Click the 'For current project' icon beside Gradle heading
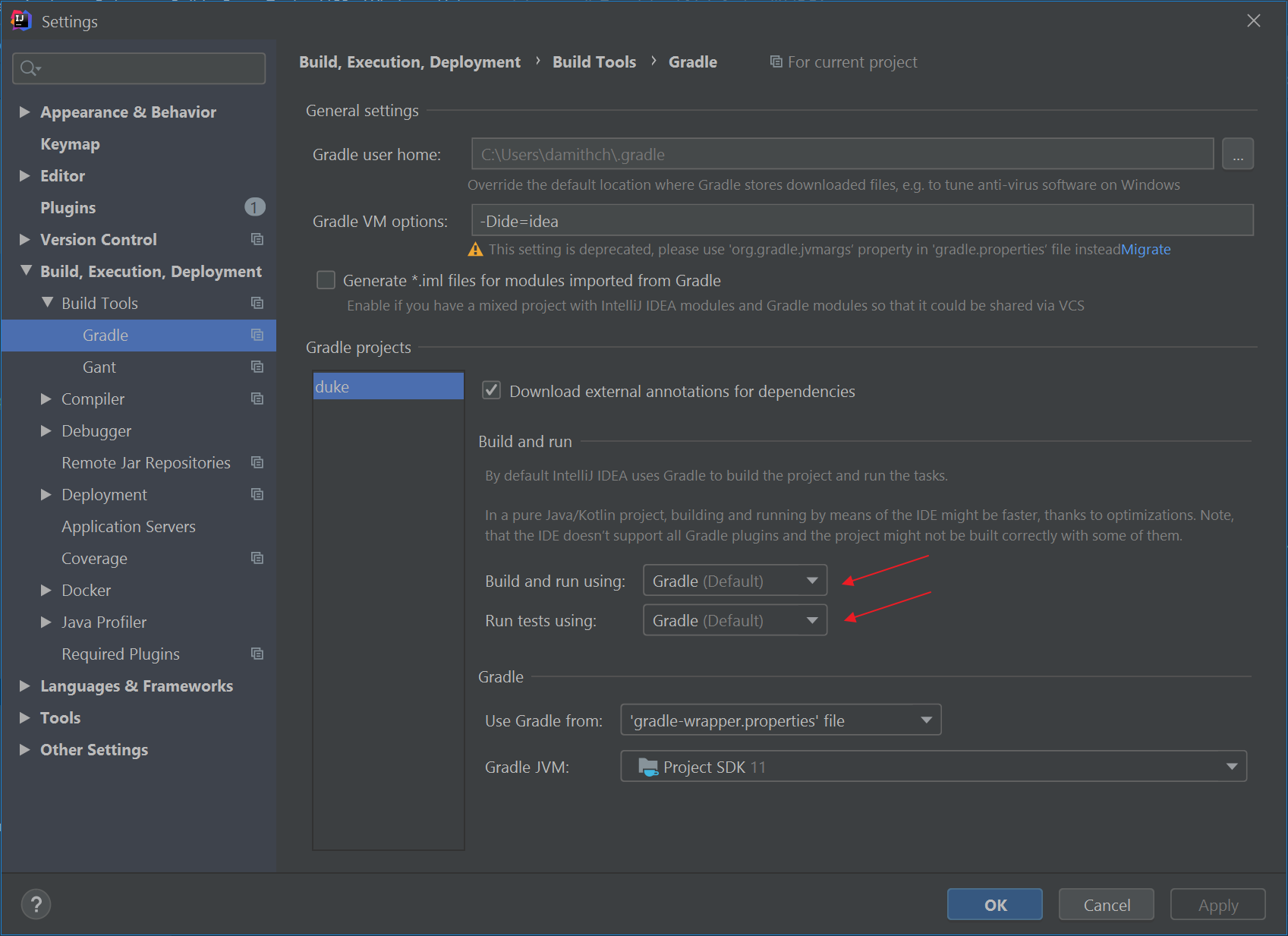This screenshot has width=1288, height=936. coord(776,61)
